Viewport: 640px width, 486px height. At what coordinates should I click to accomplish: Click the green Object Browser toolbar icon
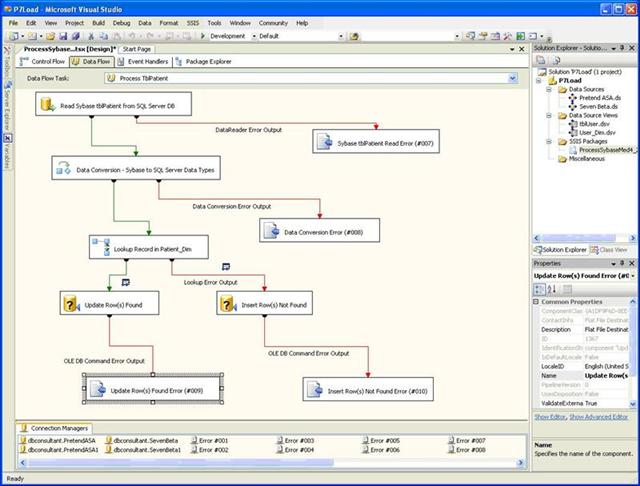tap(520, 36)
